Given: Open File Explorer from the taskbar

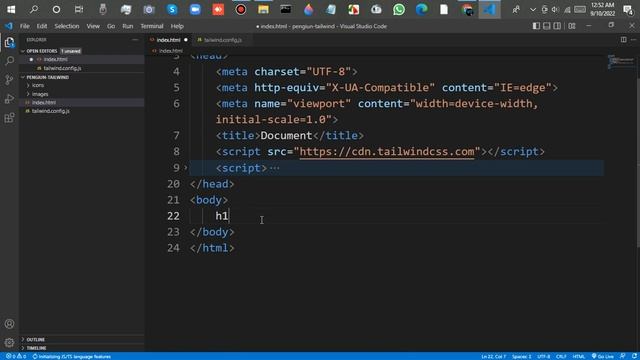Looking at the screenshot, I should click(263, 9).
